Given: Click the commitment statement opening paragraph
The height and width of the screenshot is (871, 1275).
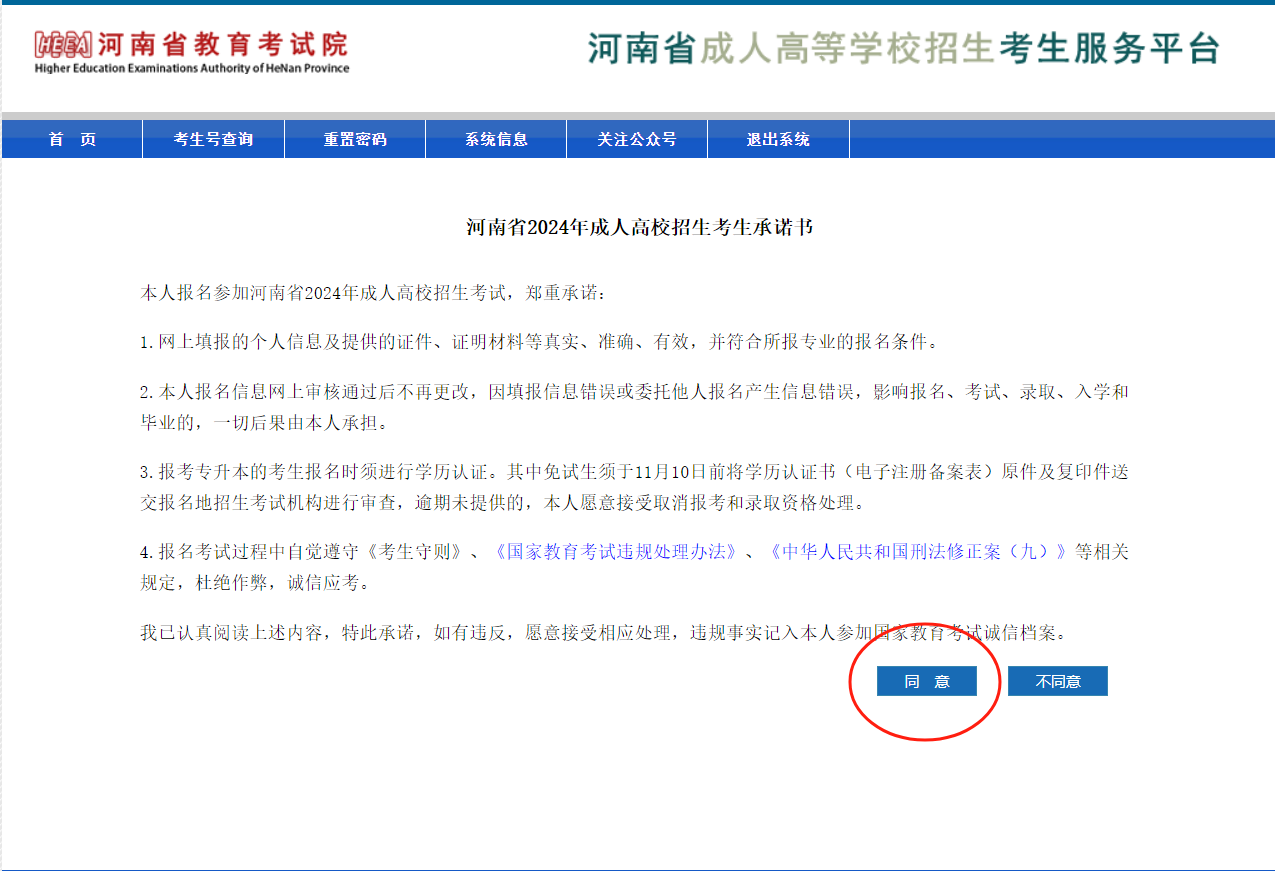Looking at the screenshot, I should [370, 291].
